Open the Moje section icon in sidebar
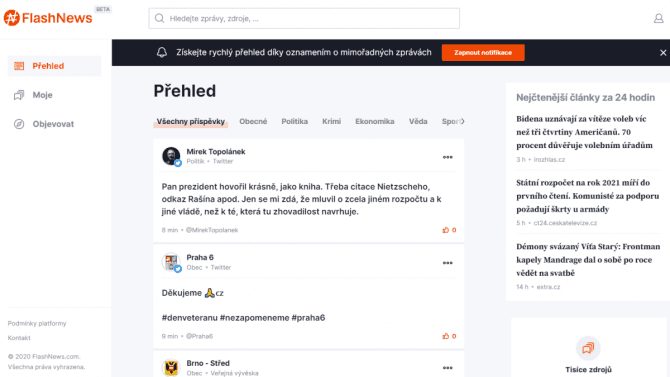670x377 pixels. pyautogui.click(x=19, y=95)
